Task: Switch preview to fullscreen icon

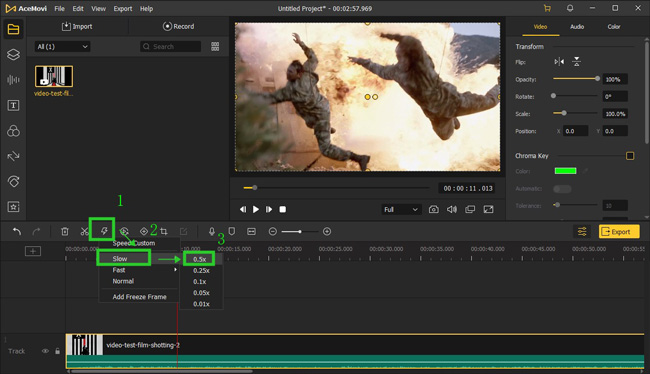Action: tap(488, 209)
